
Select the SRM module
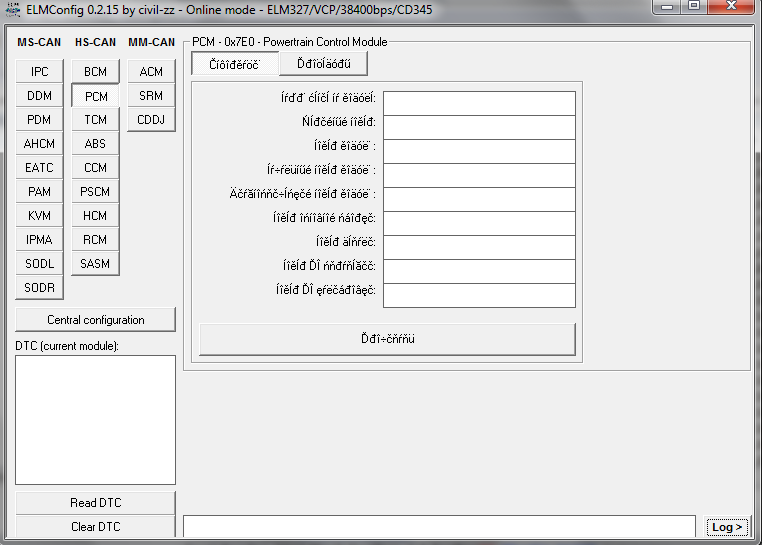151,96
